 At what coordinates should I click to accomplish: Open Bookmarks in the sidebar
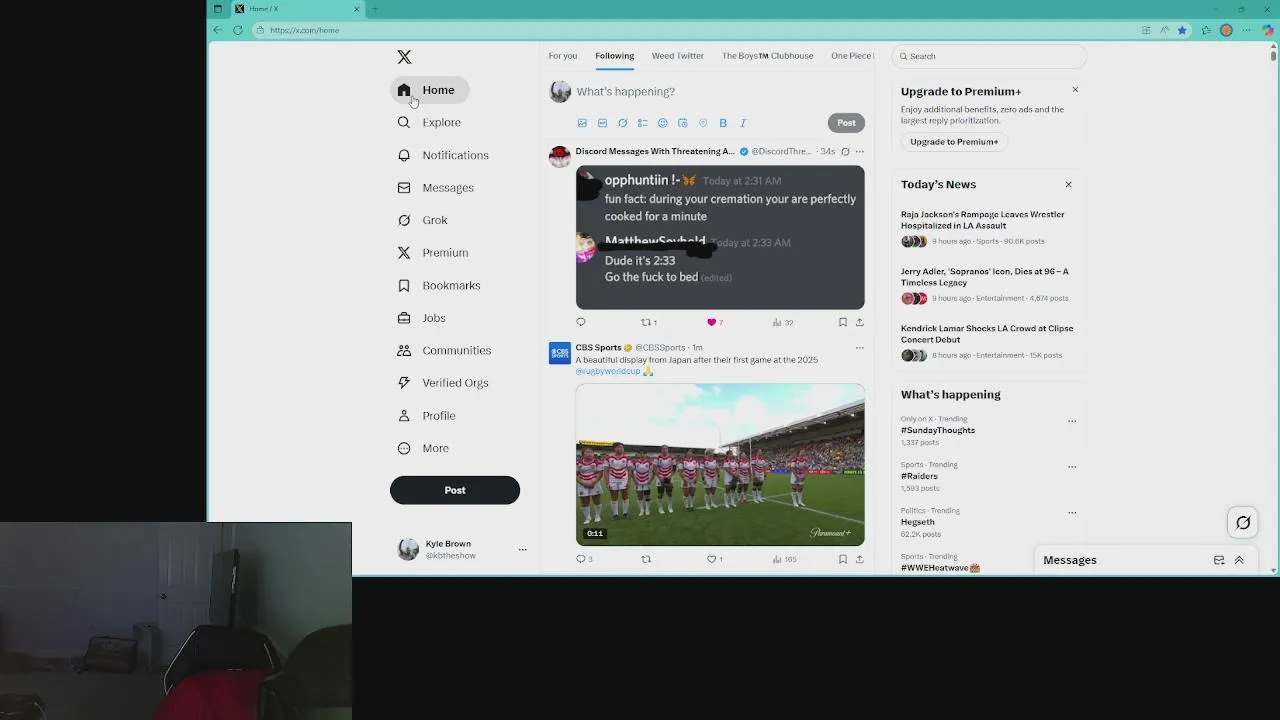pos(439,285)
